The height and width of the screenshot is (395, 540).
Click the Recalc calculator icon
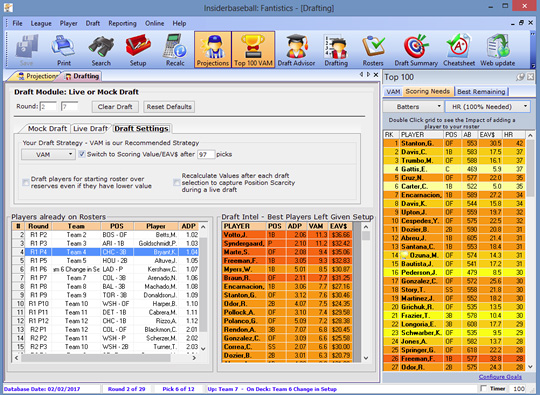175,50
